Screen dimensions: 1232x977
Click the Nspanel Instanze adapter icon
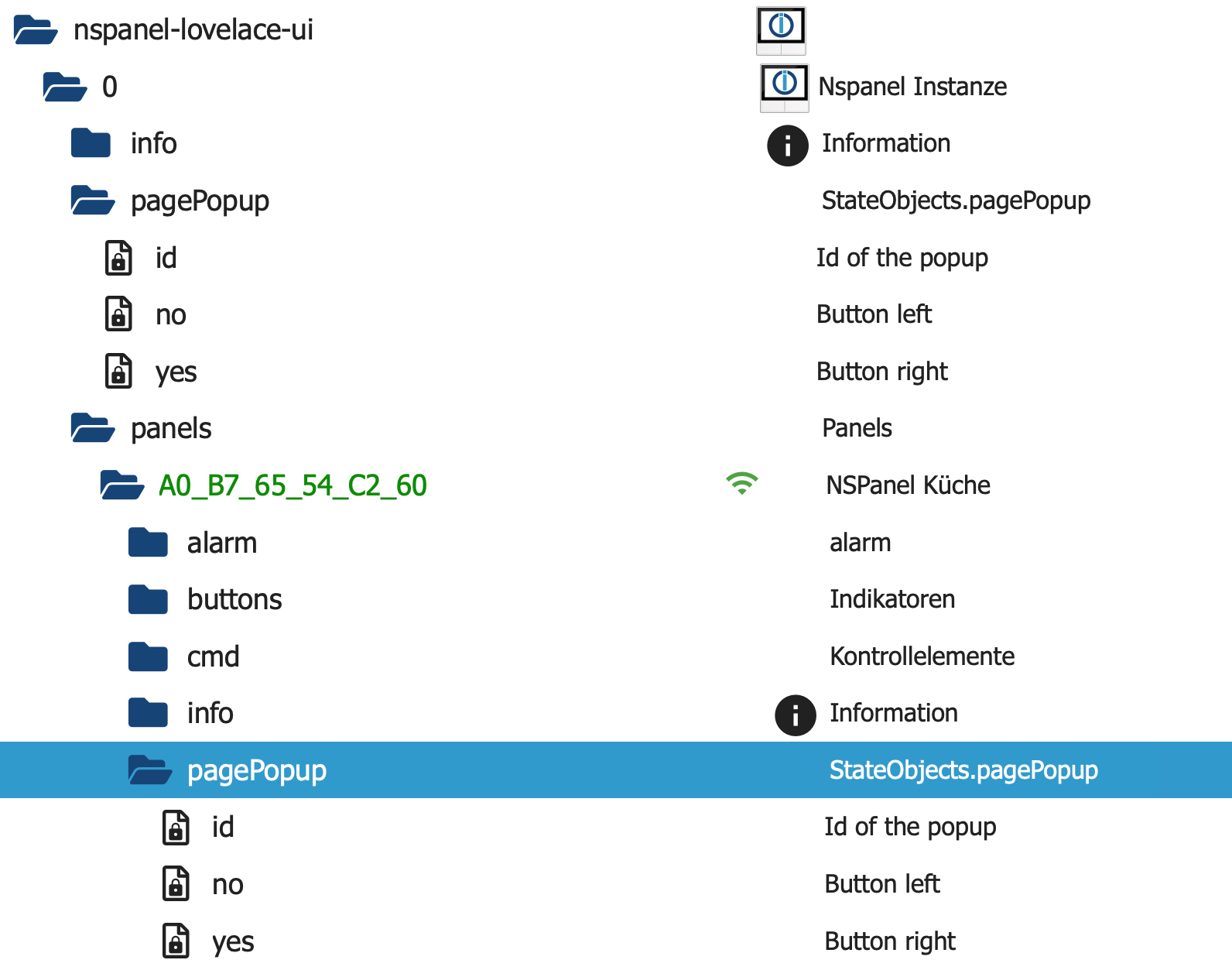[x=784, y=87]
